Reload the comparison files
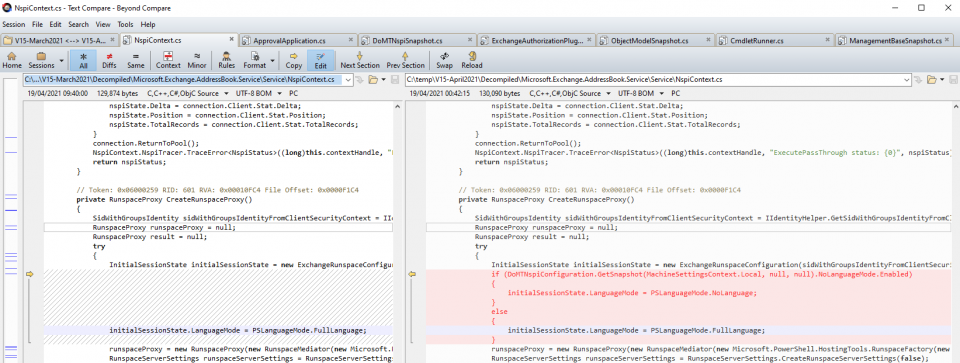The image size is (960, 363). (x=472, y=60)
